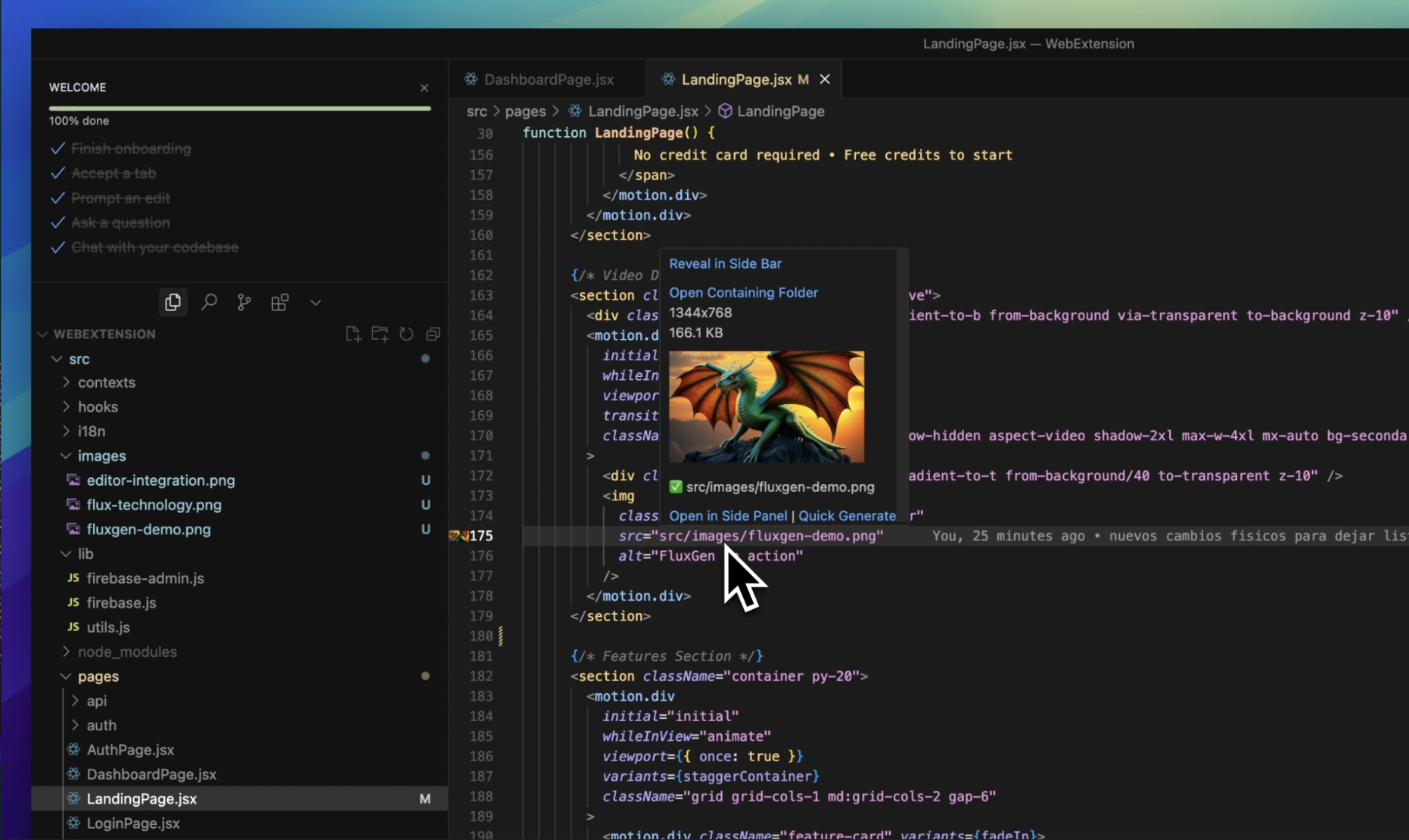The height and width of the screenshot is (840, 1409).
Task: Click the New File icon in Explorer
Action: coord(353,334)
